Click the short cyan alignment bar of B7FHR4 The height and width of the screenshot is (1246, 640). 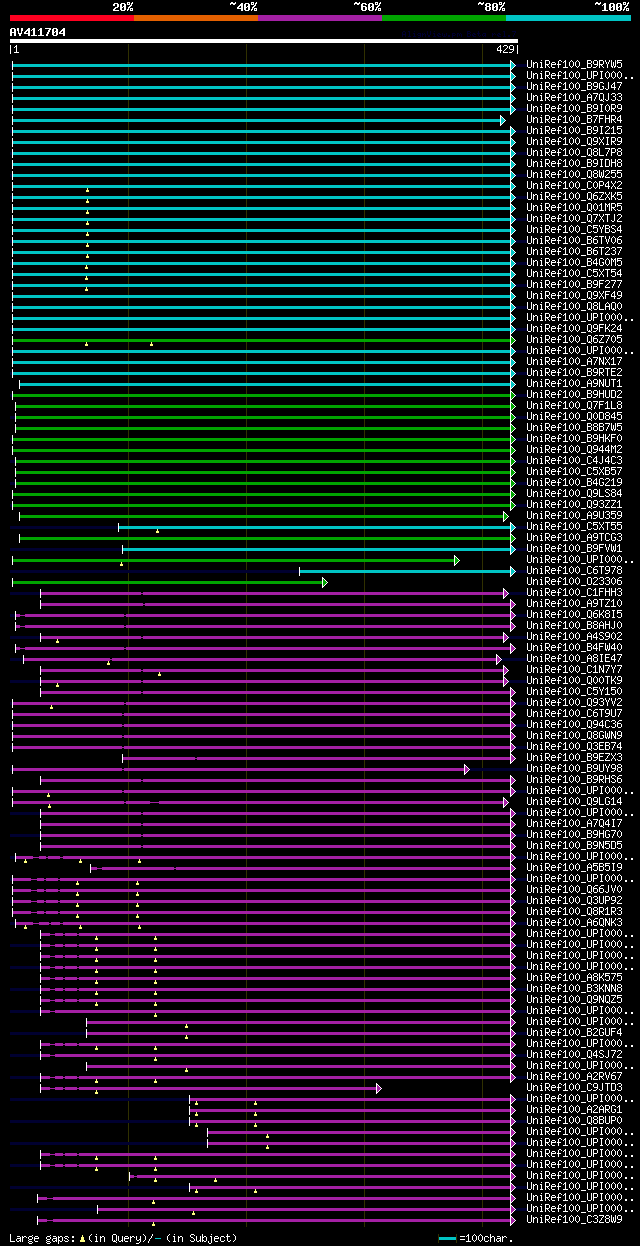(x=258, y=120)
